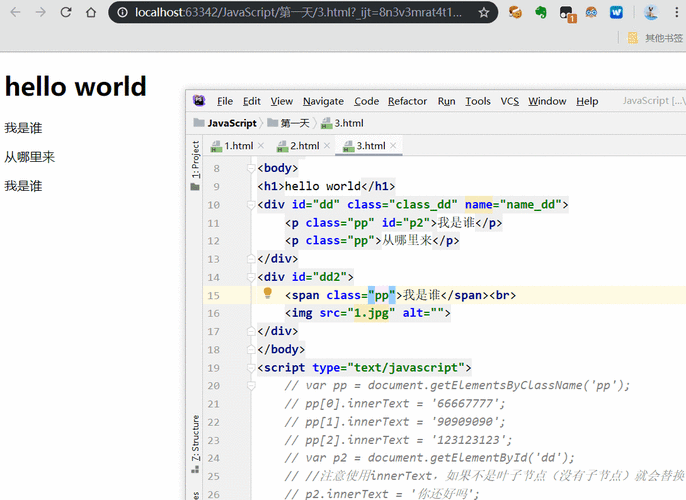Viewport: 686px width, 500px height.
Task: Collapse the script fold on line 19
Action: 251,367
